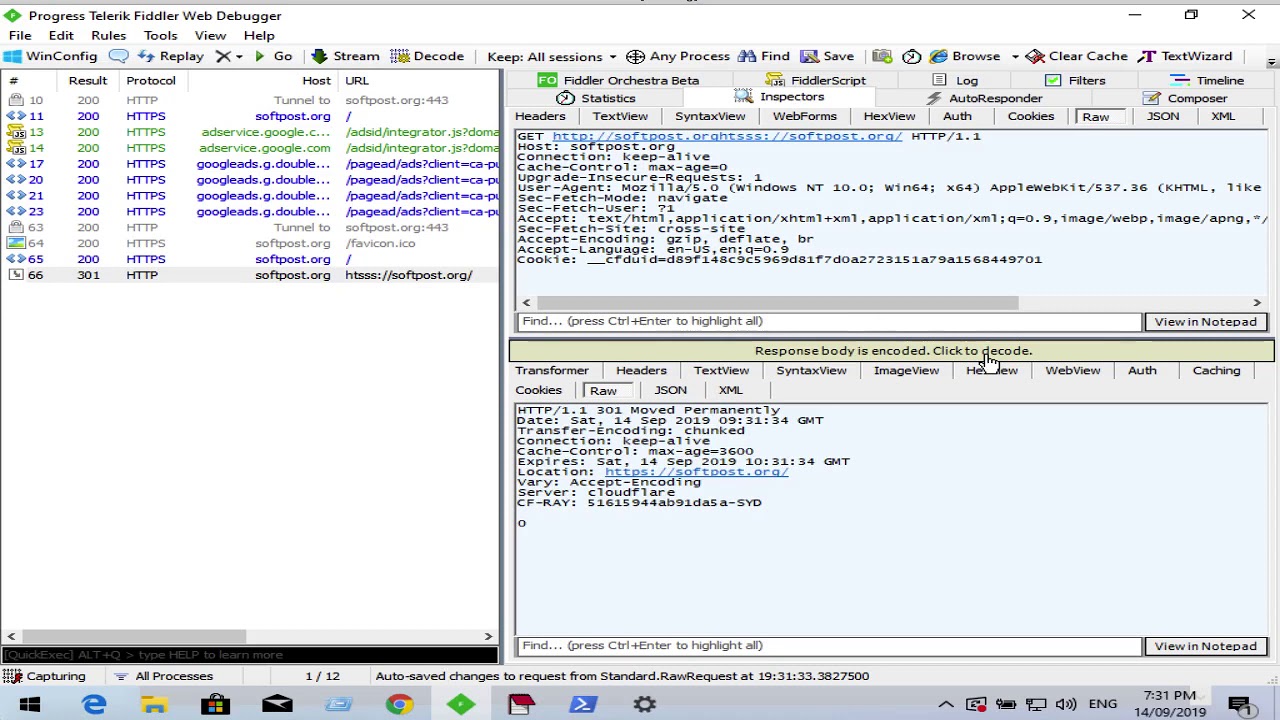The height and width of the screenshot is (720, 1280).
Task: Click the session list horizontal scrollbar
Action: 133,636
